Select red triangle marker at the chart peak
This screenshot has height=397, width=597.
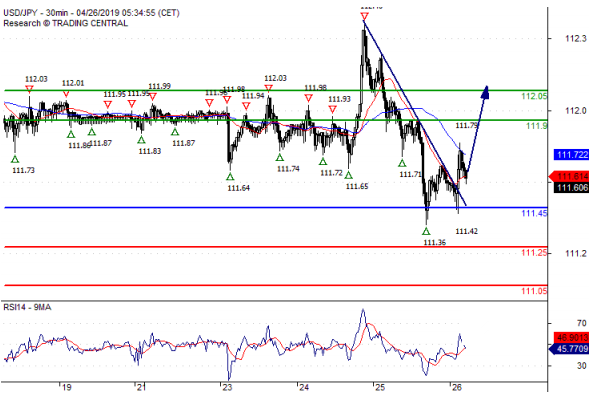click(364, 16)
